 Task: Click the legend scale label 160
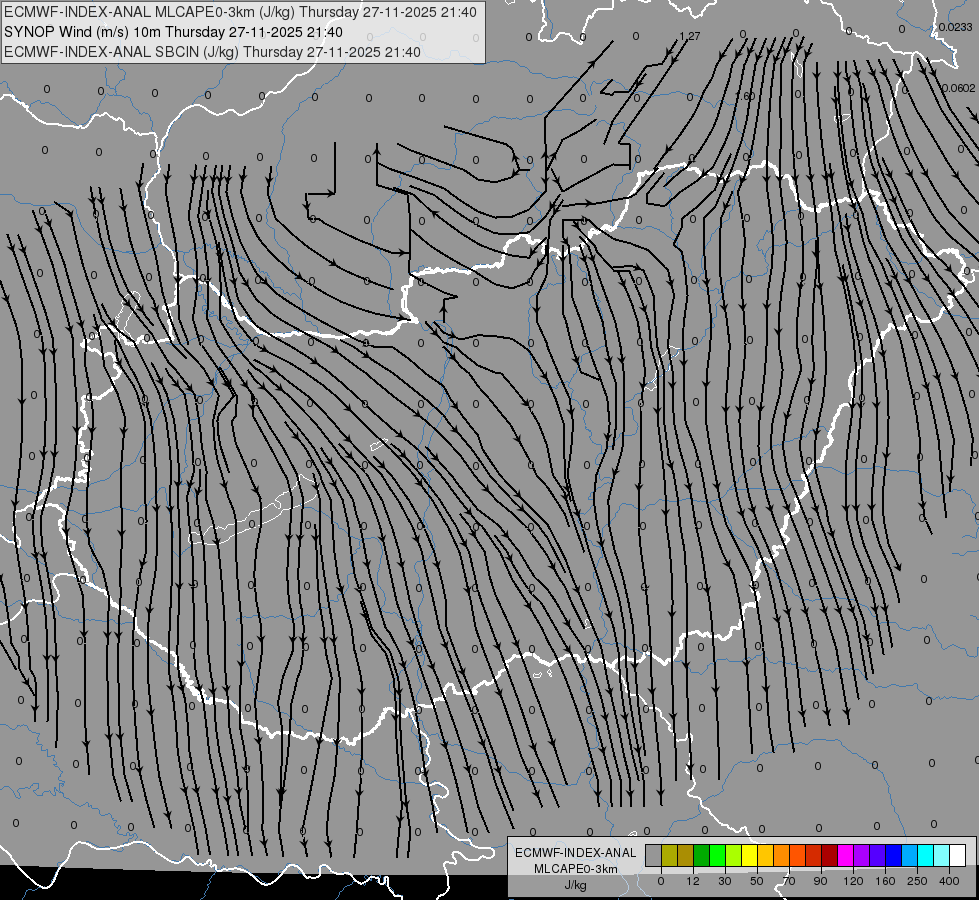click(x=885, y=881)
